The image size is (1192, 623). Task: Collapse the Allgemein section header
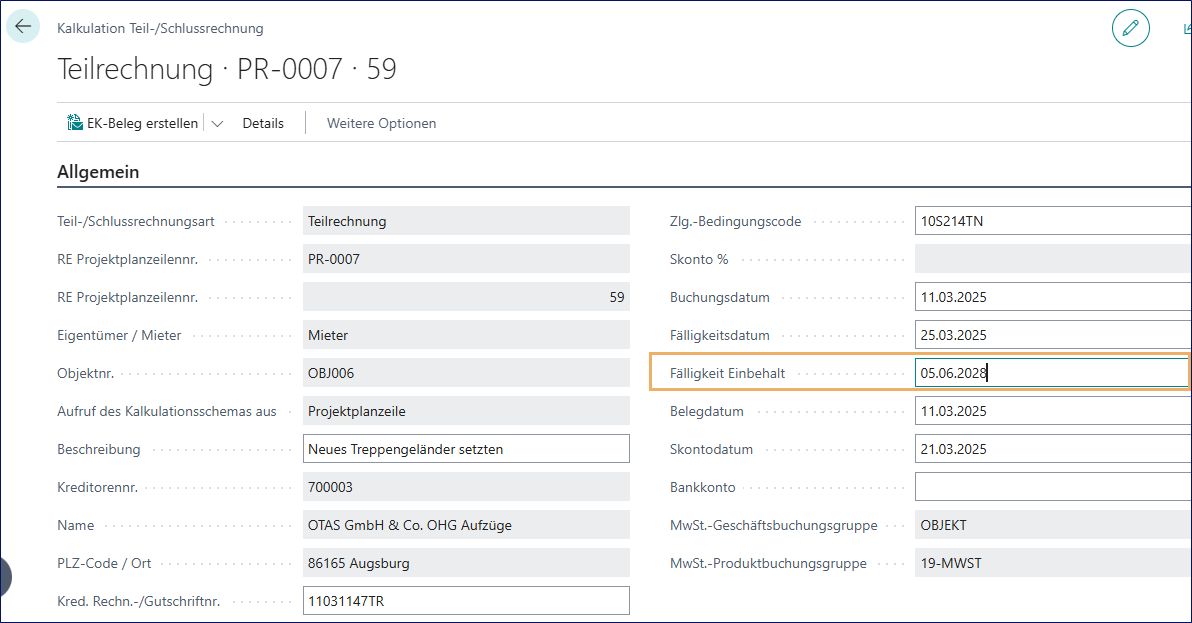click(x=98, y=172)
